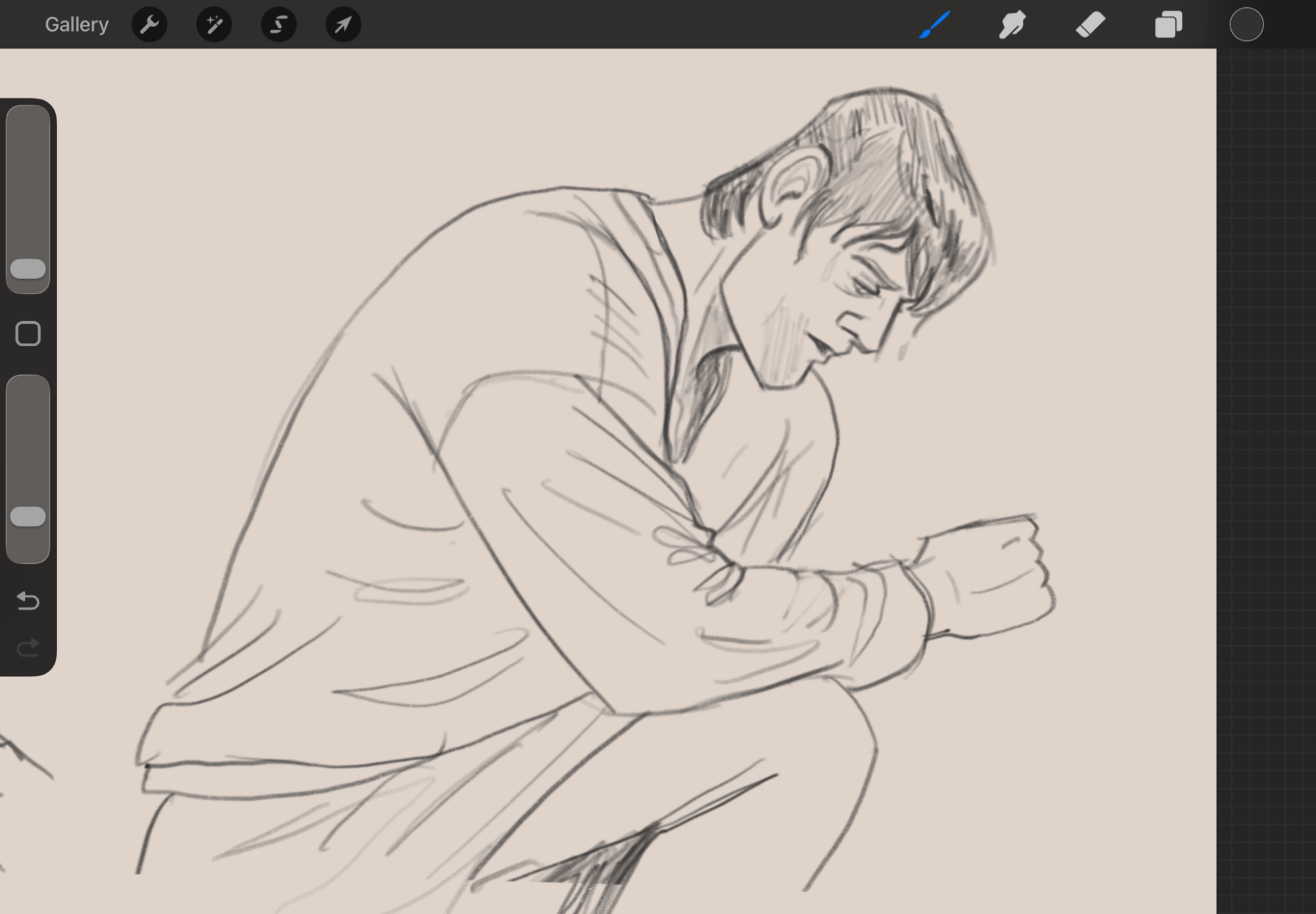Screen dimensions: 1316x914
Task: Return to the Gallery
Action: (x=76, y=25)
